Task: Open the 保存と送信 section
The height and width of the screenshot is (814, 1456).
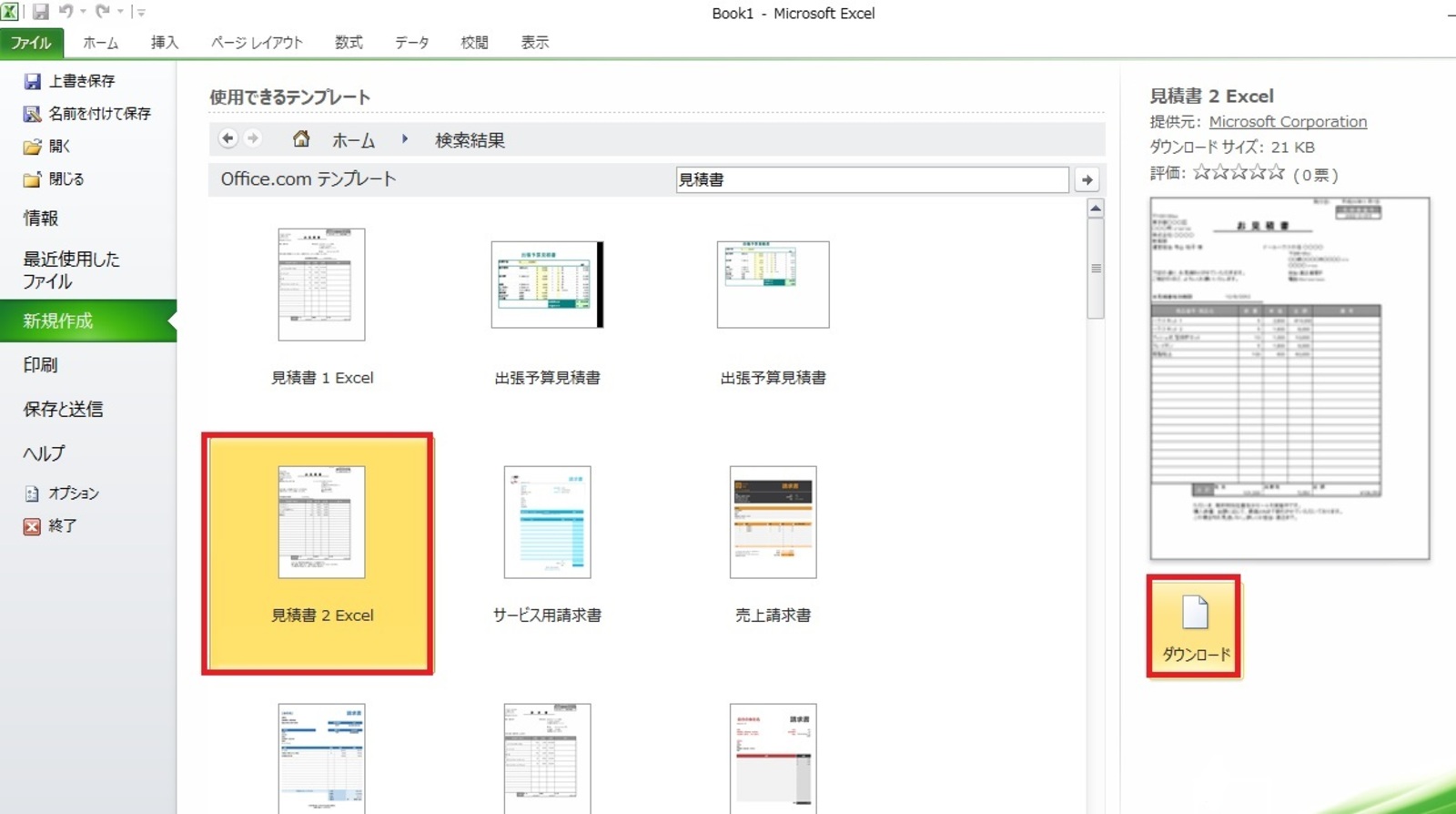Action: 63,410
